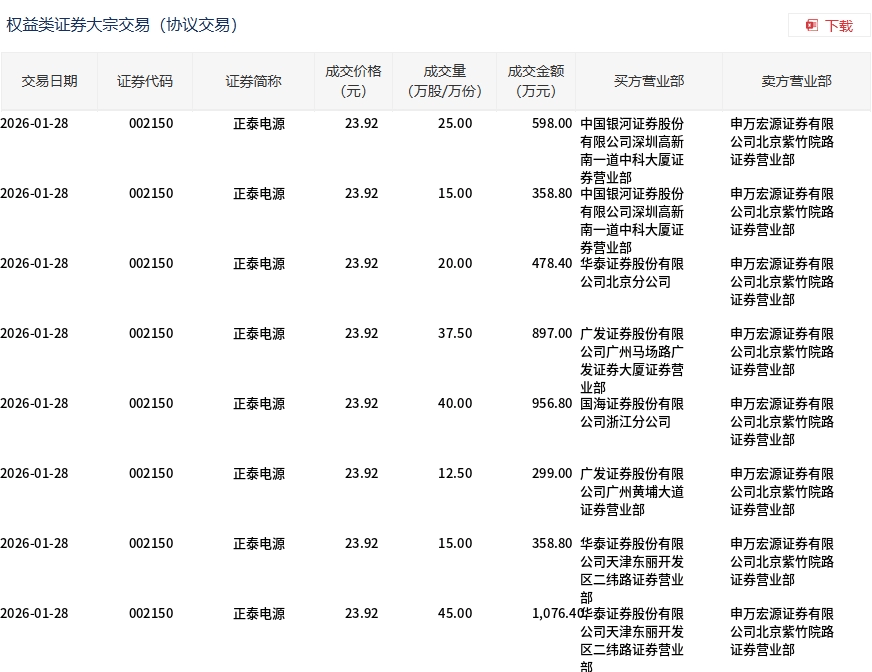Select the 45.00 trade volume cell
This screenshot has width=872, height=672.
pos(455,614)
